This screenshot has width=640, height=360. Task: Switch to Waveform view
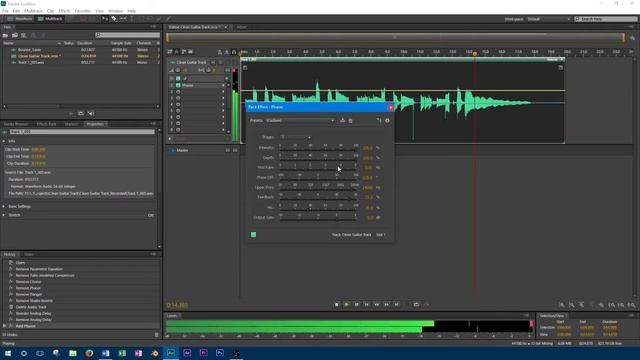tap(20, 19)
